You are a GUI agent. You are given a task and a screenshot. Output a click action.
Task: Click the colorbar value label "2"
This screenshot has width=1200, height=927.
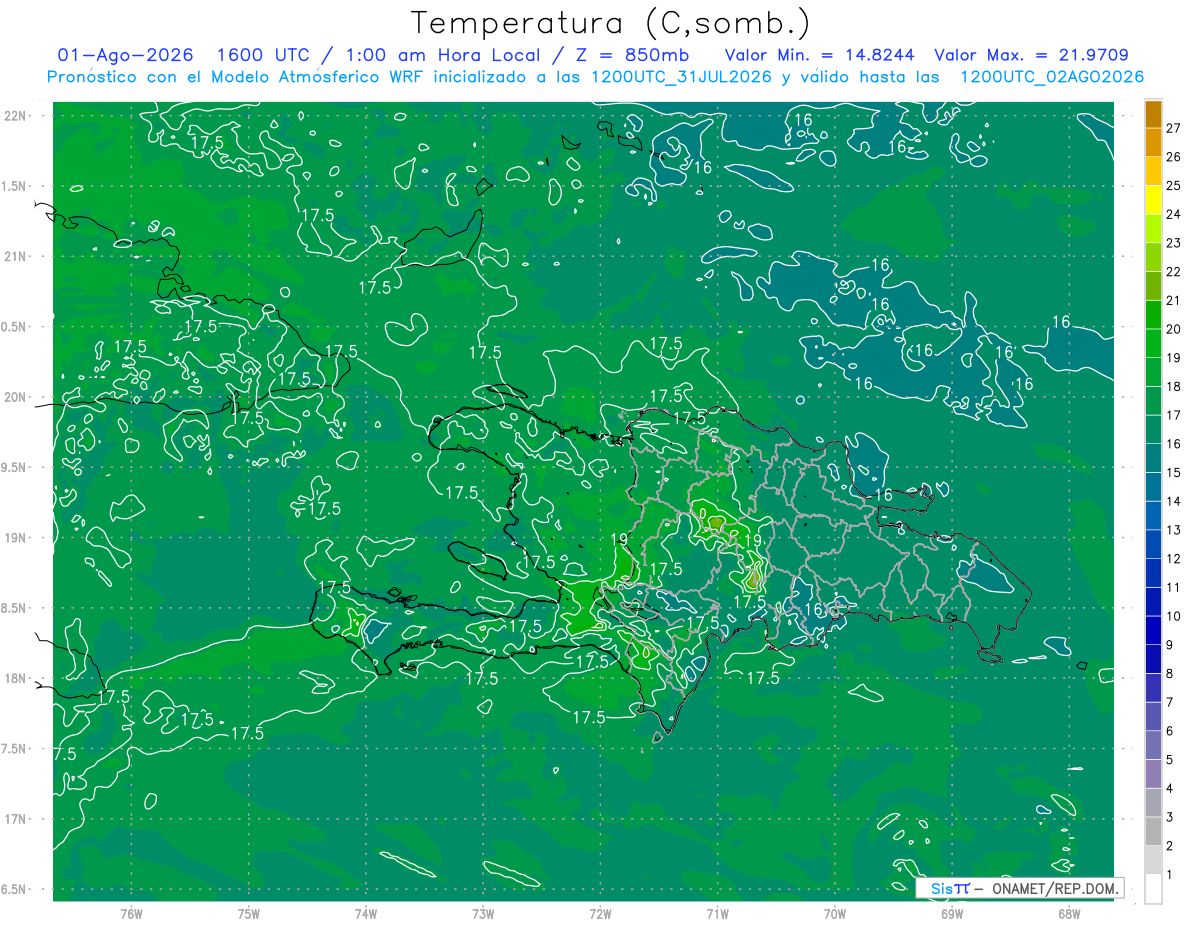point(1170,846)
